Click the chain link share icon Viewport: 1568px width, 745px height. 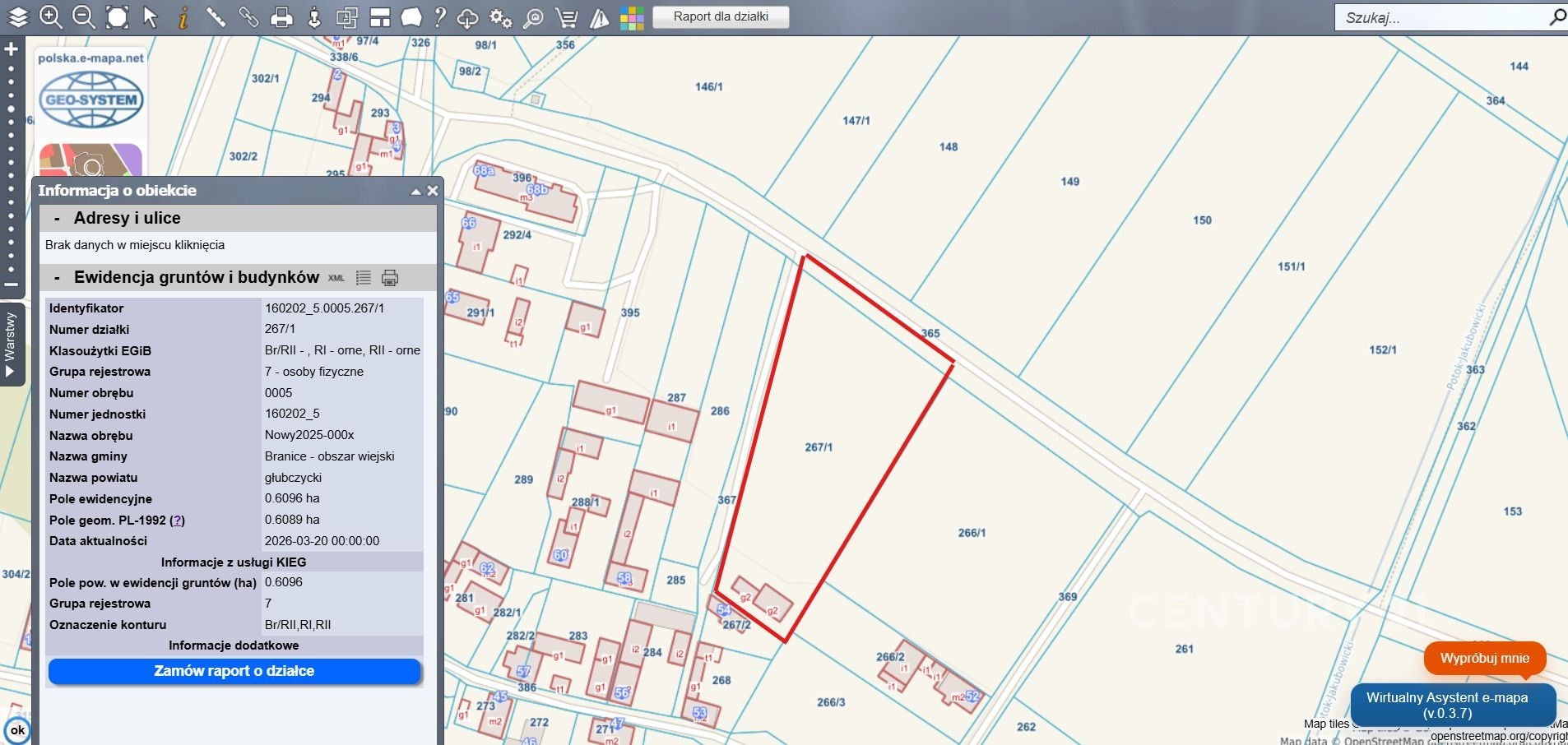tap(248, 16)
